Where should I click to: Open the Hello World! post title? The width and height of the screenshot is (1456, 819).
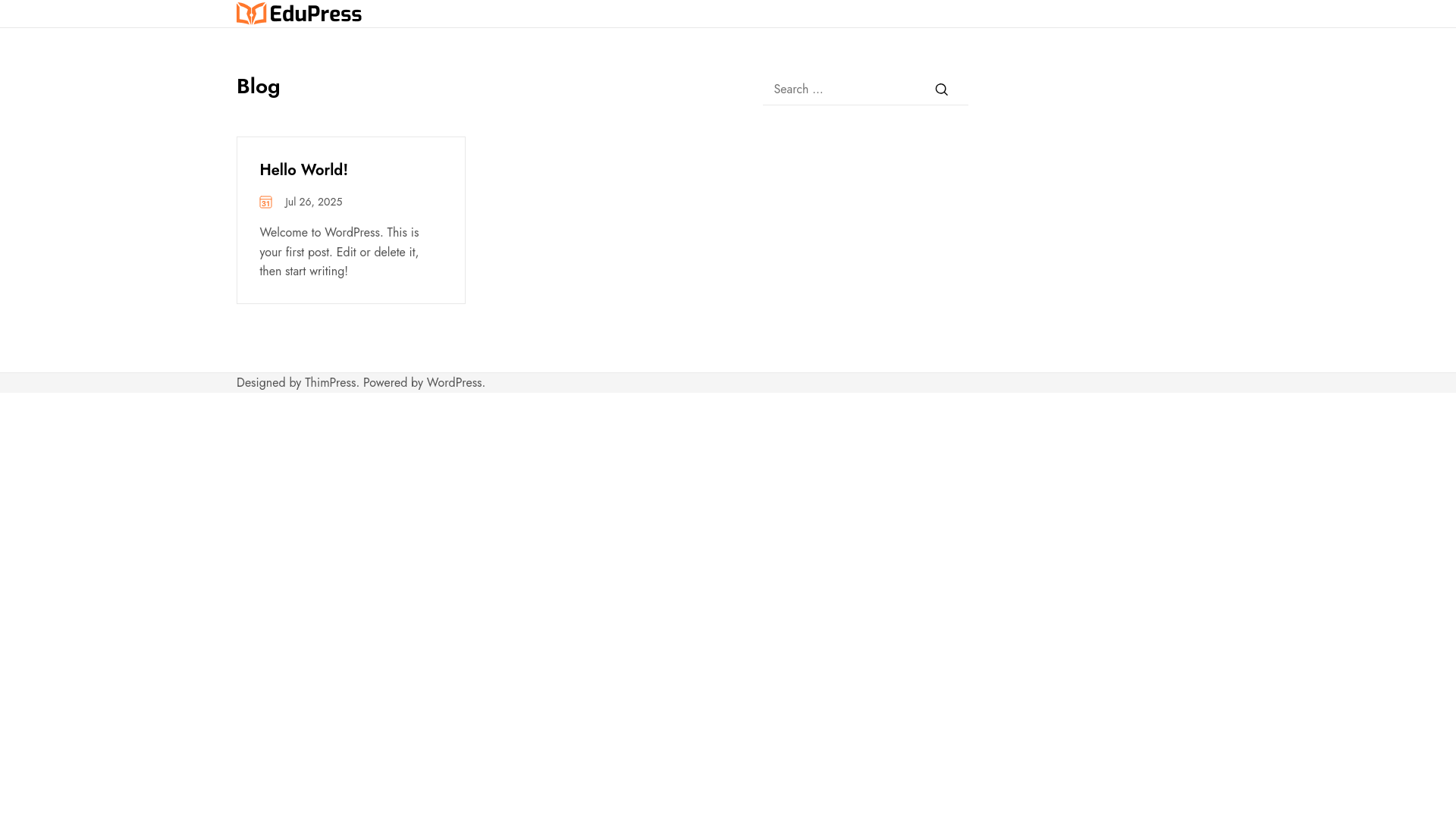(303, 170)
